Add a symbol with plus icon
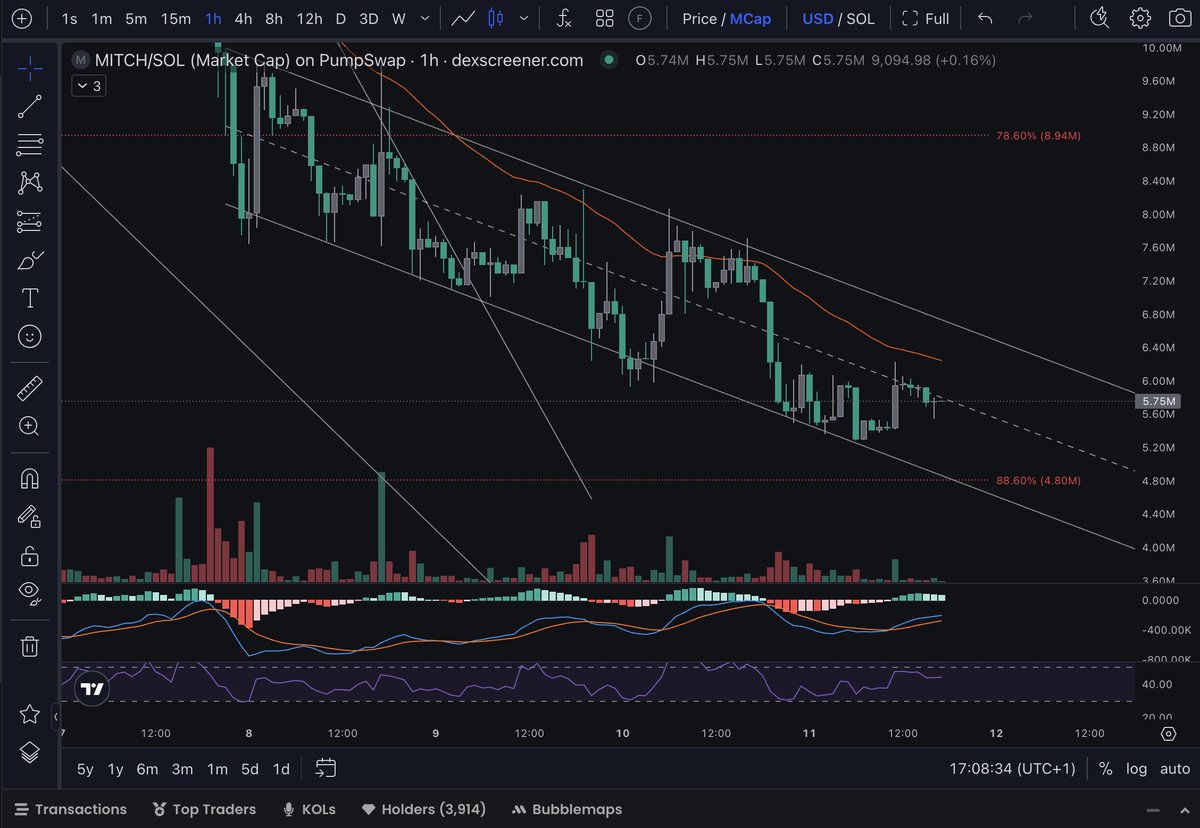This screenshot has height=828, width=1200. coord(22,18)
